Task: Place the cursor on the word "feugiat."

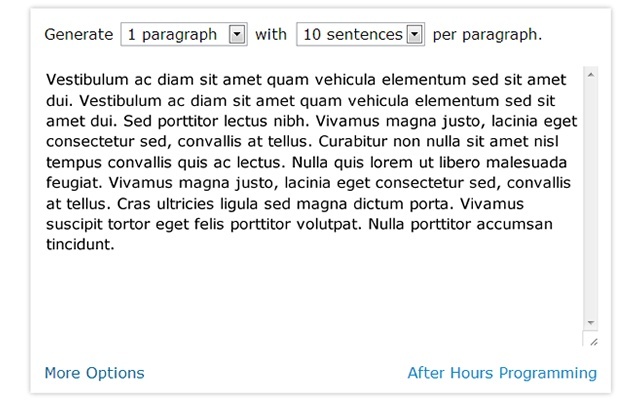Action: pyautogui.click(x=74, y=183)
